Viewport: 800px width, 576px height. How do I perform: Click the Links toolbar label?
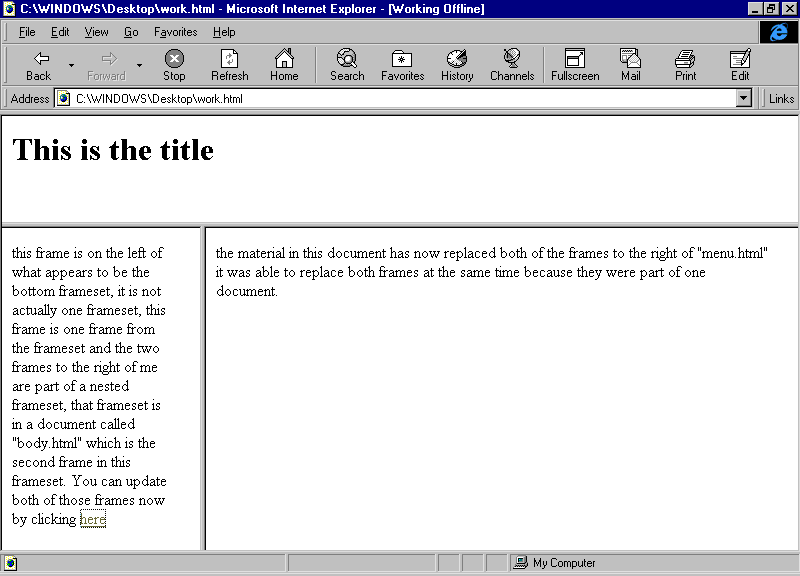click(x=781, y=98)
